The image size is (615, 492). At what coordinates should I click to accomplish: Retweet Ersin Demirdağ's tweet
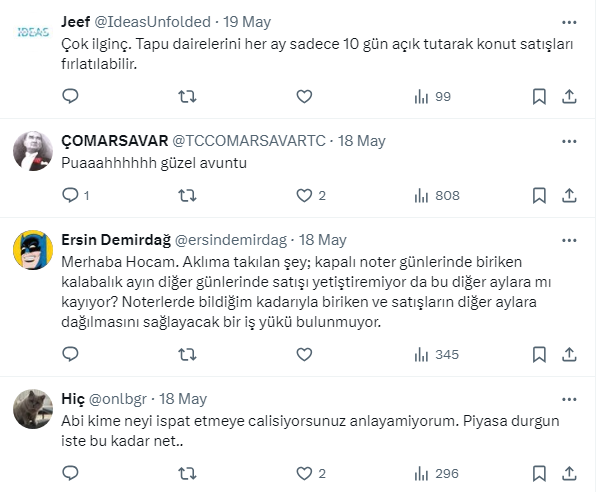187,354
